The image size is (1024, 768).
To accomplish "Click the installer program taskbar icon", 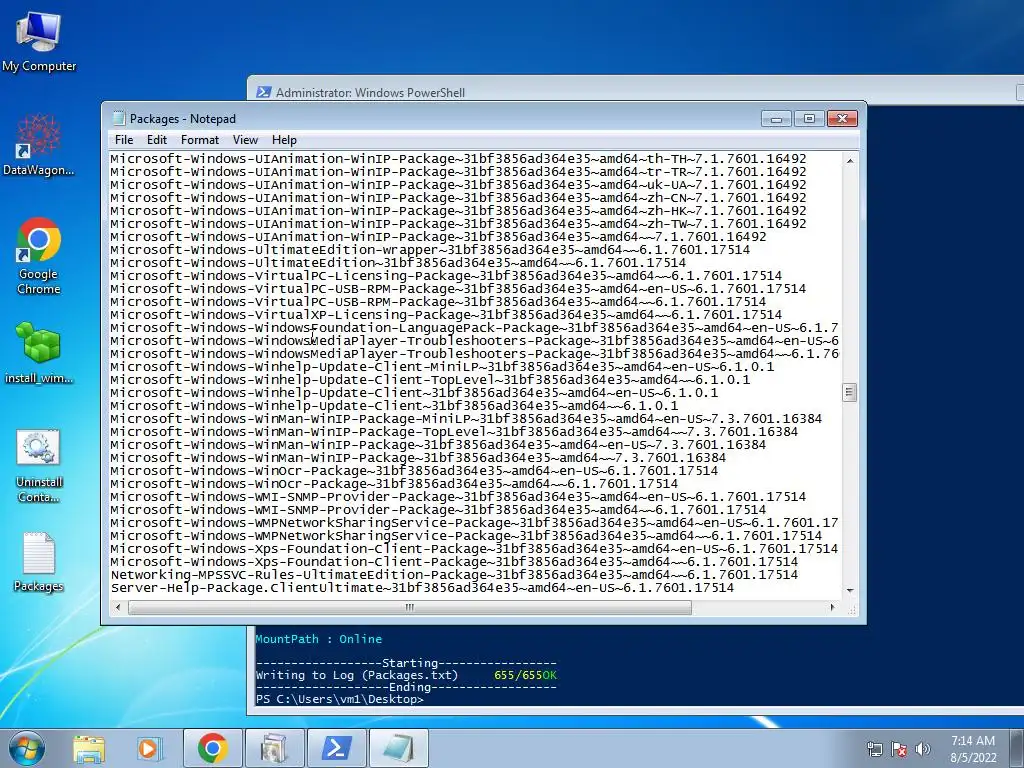I will (x=274, y=748).
